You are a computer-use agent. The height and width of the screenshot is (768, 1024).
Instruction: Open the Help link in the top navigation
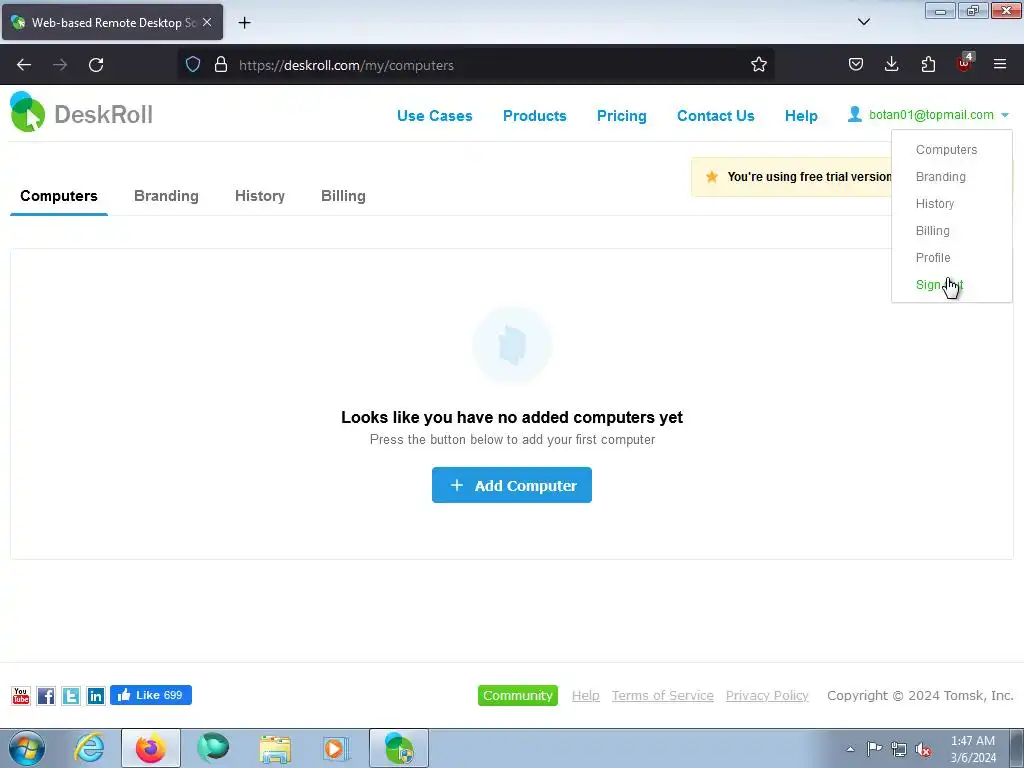pos(801,116)
